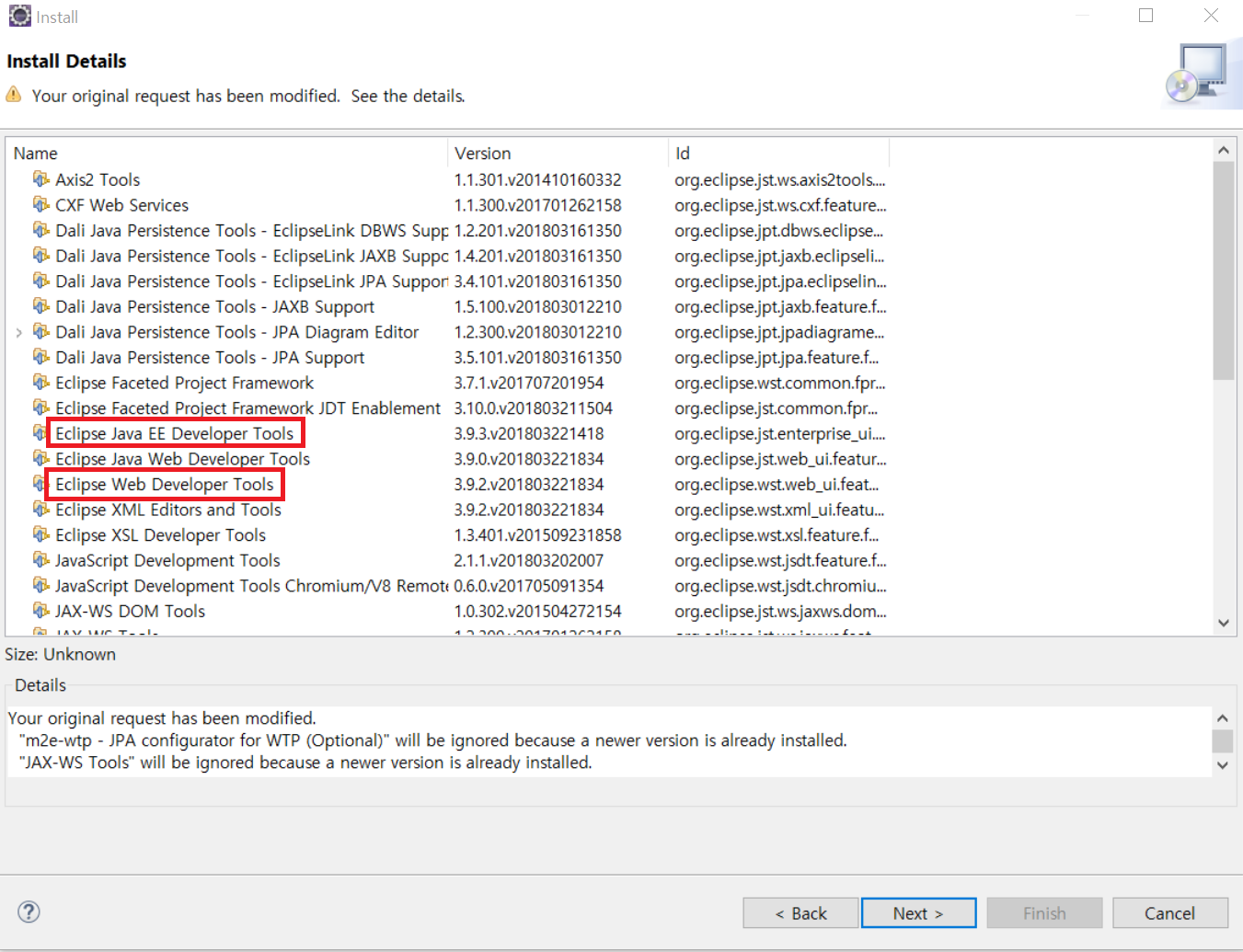Click the feature icon beside CXF Web Services
The height and width of the screenshot is (952, 1243).
pos(41,204)
